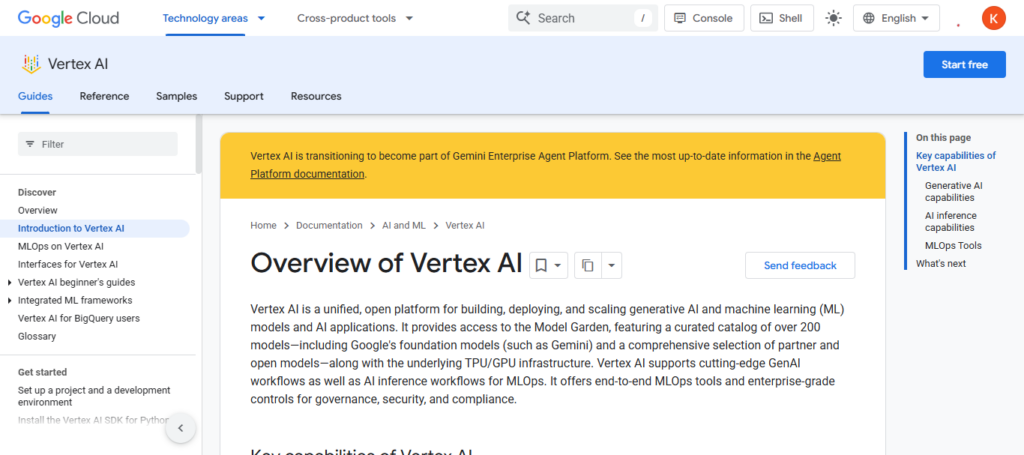Click the sidebar Filter input field
Screen dimensions: 1024x455
point(98,144)
